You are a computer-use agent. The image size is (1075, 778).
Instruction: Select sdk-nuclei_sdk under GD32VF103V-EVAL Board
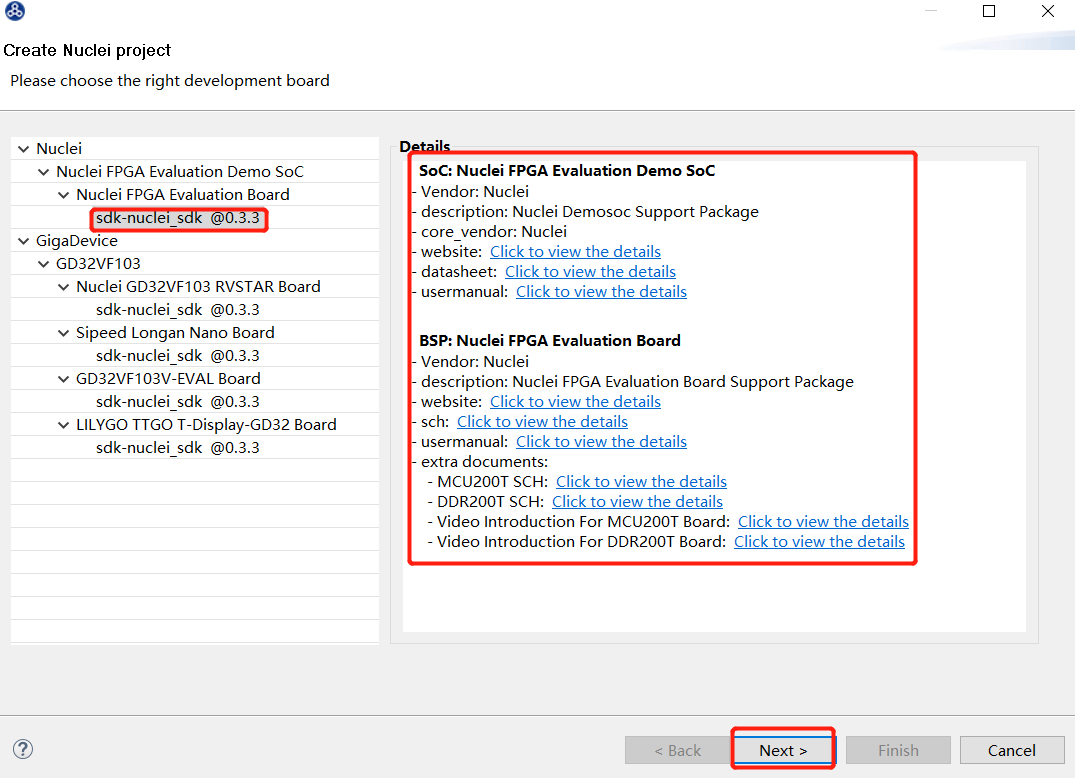[178, 402]
